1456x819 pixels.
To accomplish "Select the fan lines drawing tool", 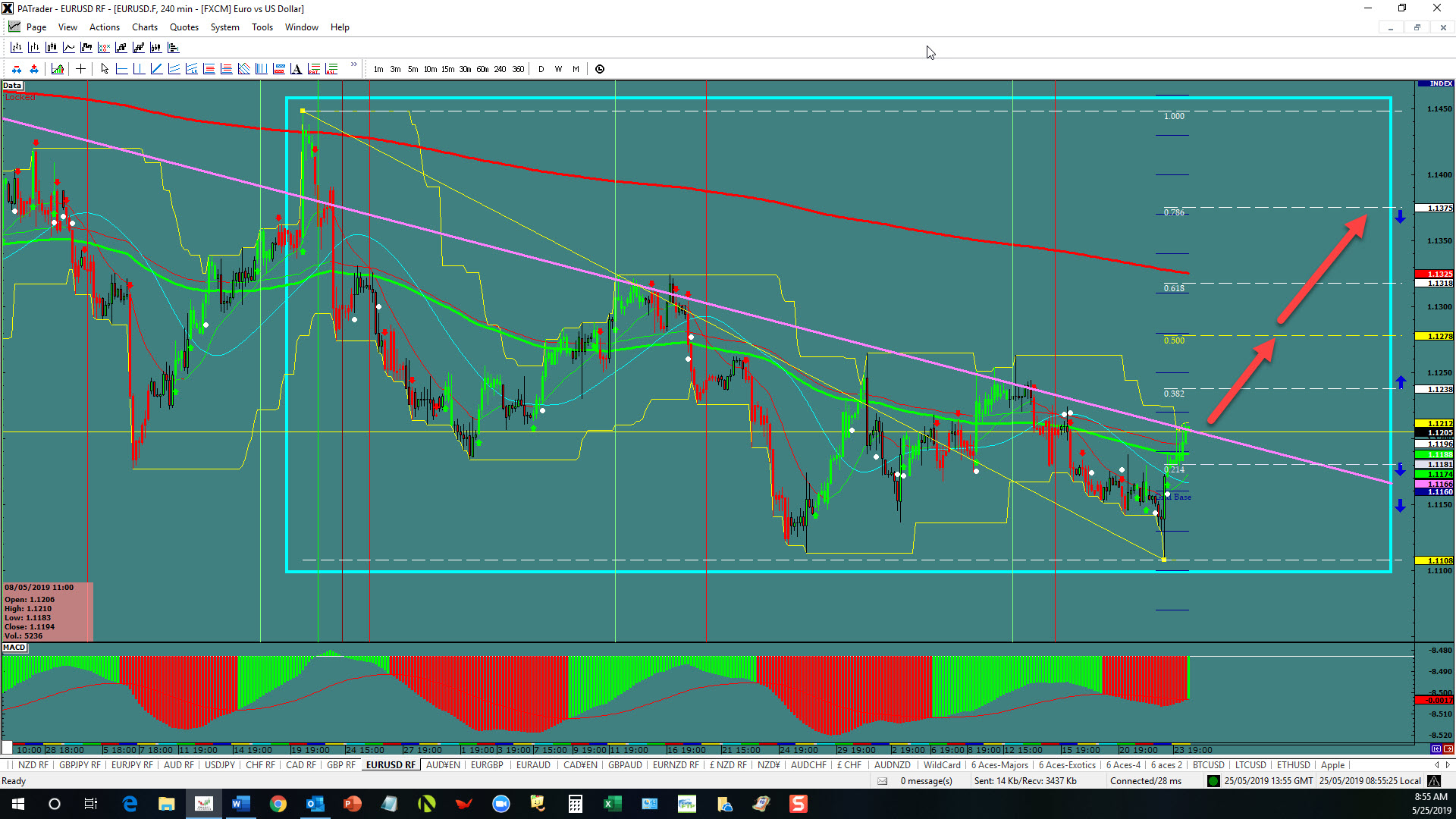I will [243, 69].
